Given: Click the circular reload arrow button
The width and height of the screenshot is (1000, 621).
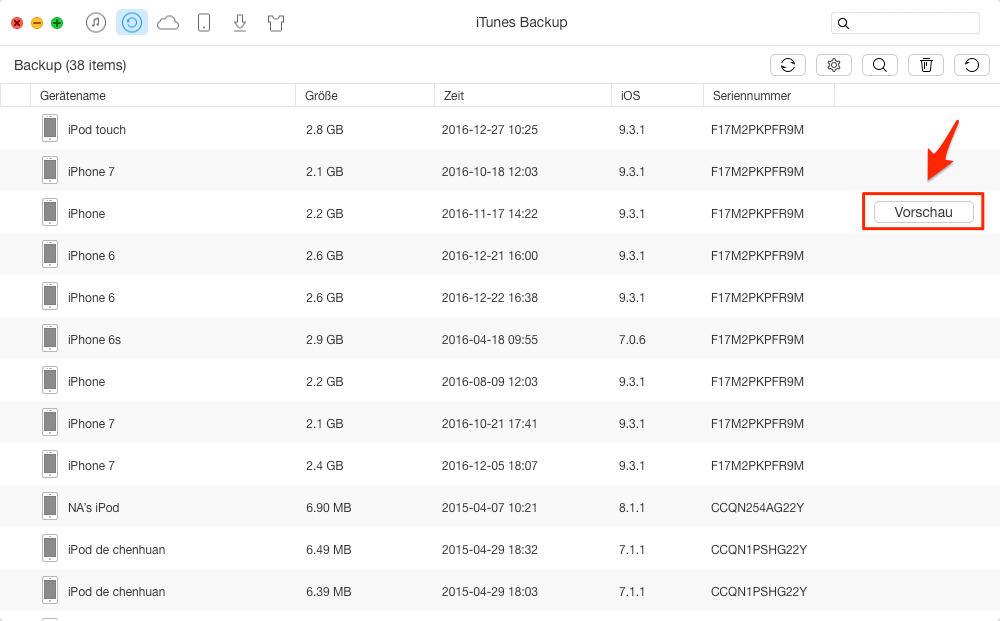Looking at the screenshot, I should click(971, 65).
